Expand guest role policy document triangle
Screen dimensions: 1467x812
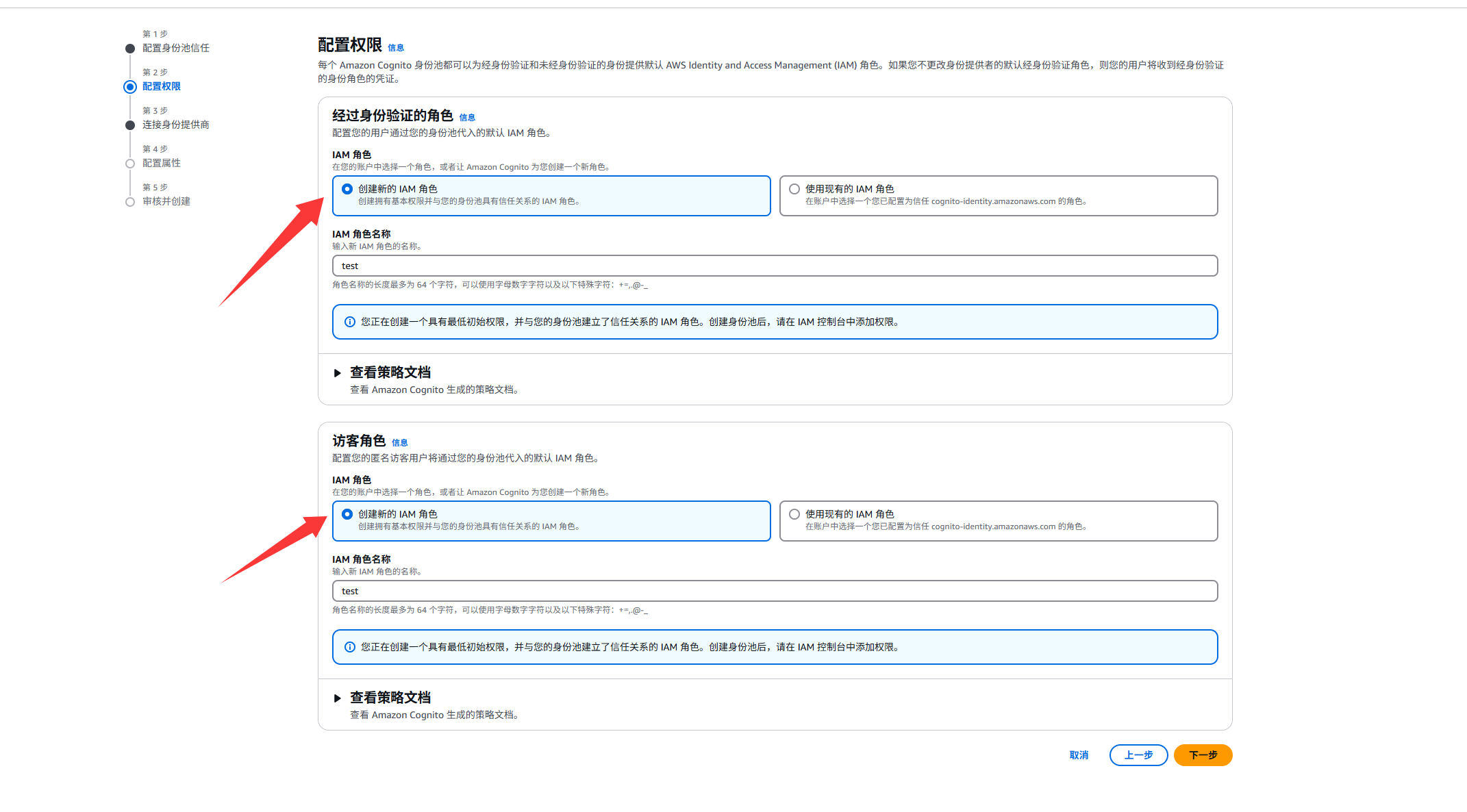pos(338,698)
